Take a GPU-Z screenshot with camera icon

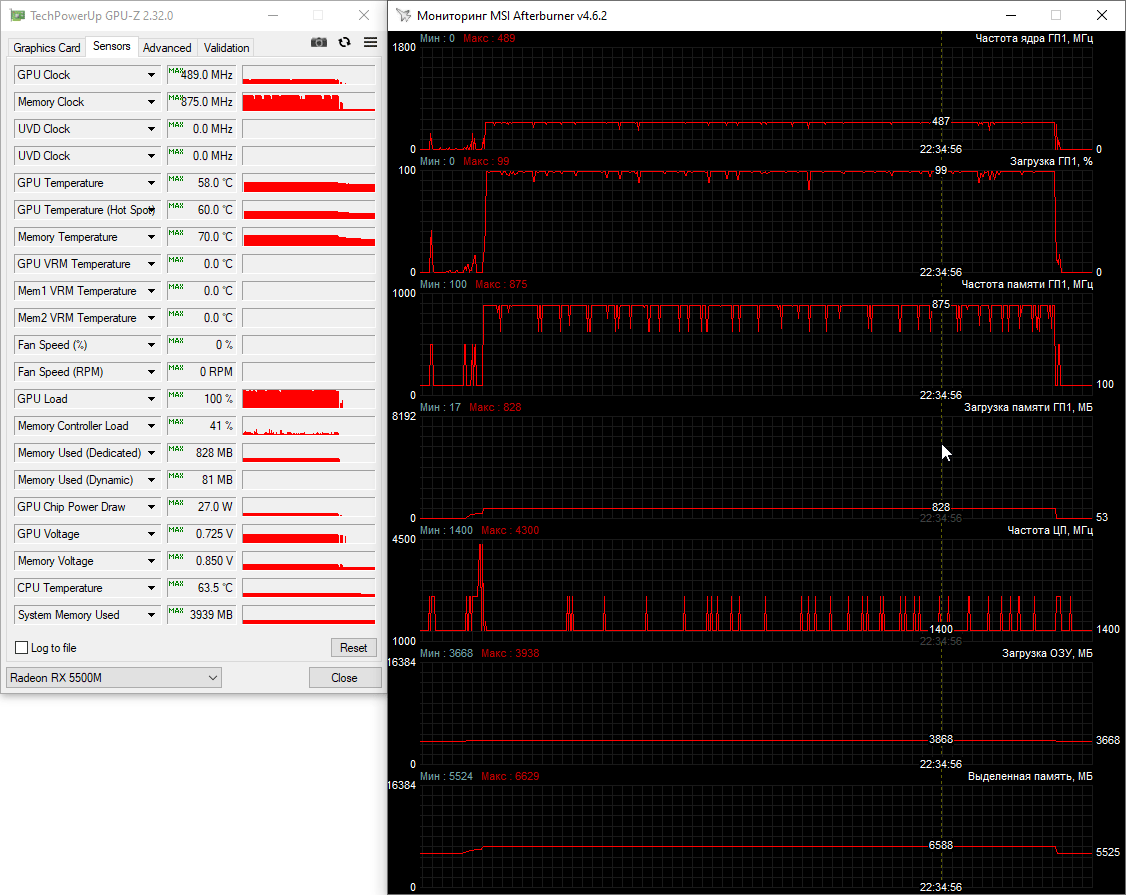click(x=319, y=42)
